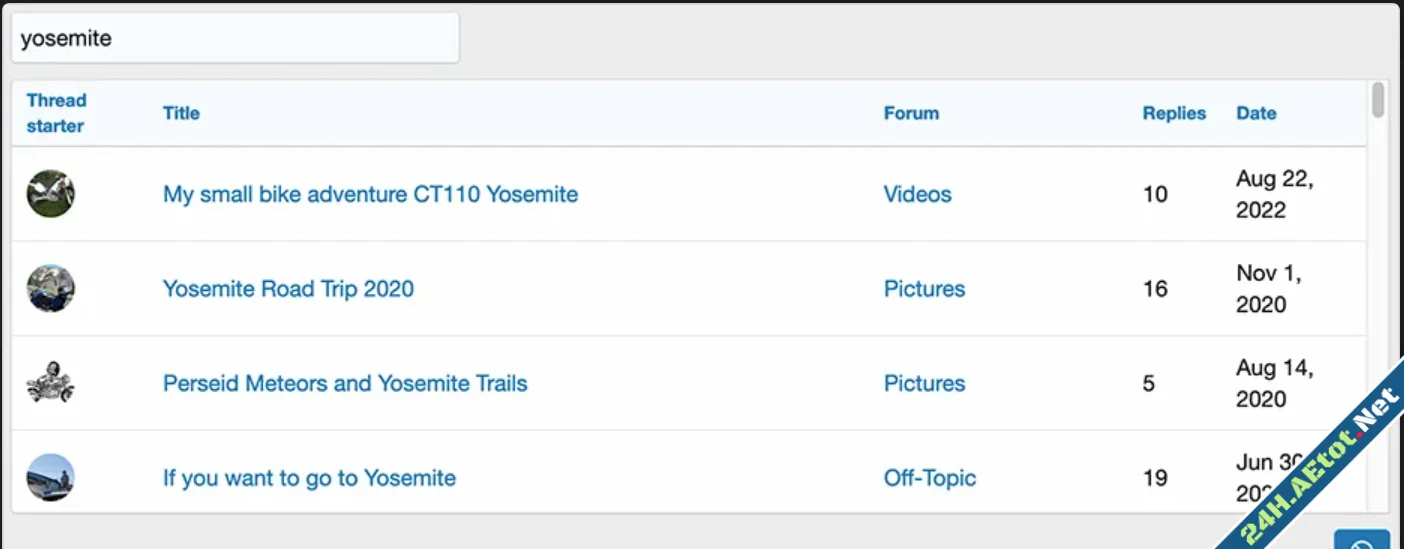Click avatar beside 'If you want to go to Yosemite'
Image resolution: width=1404 pixels, height=549 pixels.
click(51, 478)
